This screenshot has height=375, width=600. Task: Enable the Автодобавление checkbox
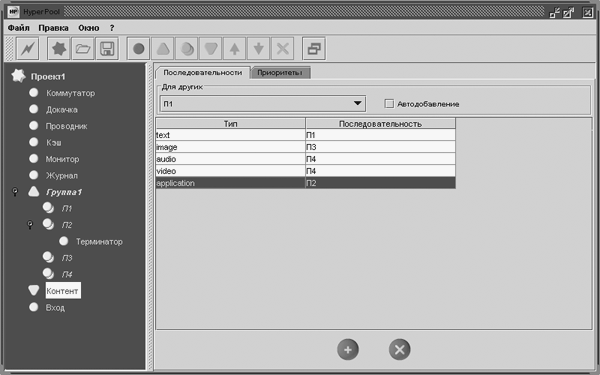pos(389,104)
